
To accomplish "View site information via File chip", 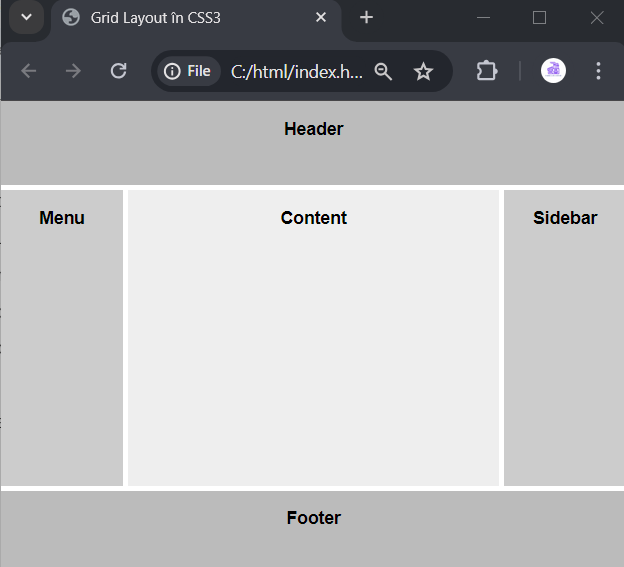I will click(189, 71).
